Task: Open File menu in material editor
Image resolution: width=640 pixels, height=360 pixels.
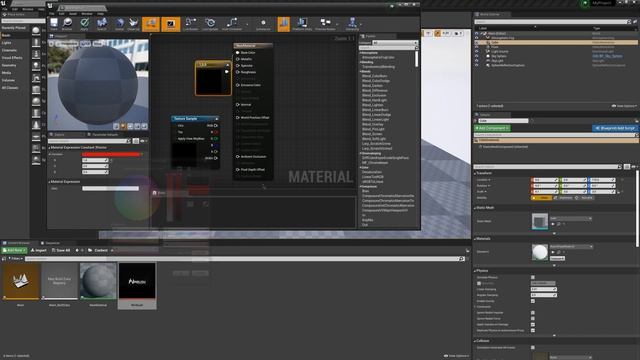Action: click(52, 13)
